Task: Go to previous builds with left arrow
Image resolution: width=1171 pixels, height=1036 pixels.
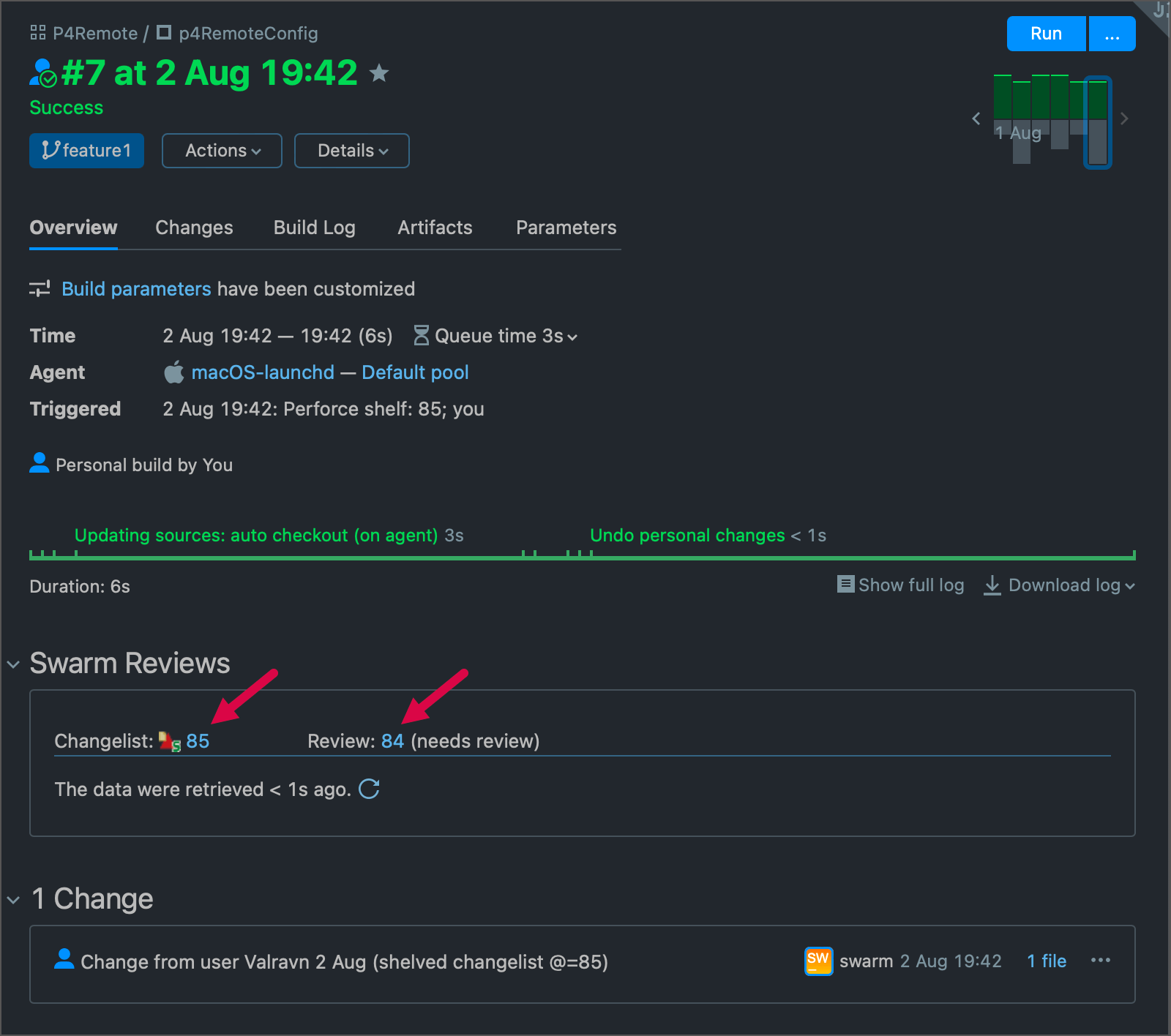Action: 976,119
